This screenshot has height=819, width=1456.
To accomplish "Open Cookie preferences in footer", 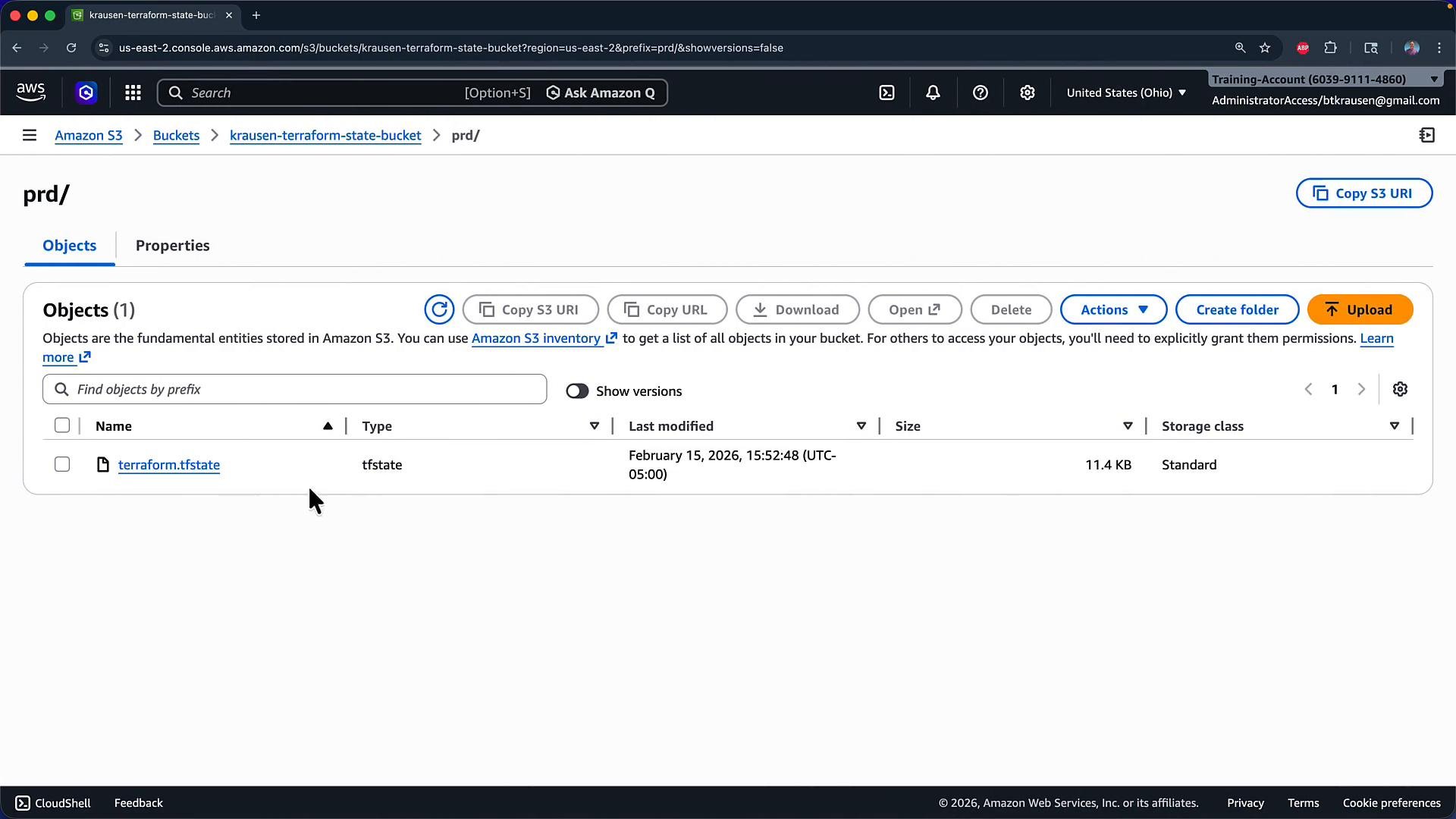I will point(1392,803).
